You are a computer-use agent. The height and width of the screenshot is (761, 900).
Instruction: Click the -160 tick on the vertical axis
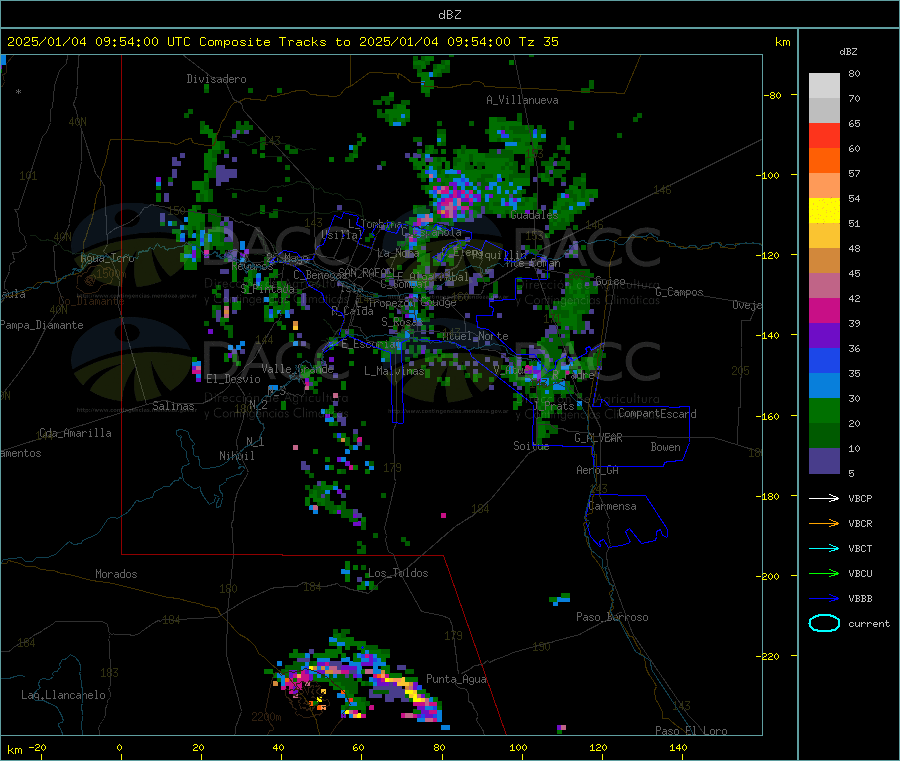pos(770,416)
